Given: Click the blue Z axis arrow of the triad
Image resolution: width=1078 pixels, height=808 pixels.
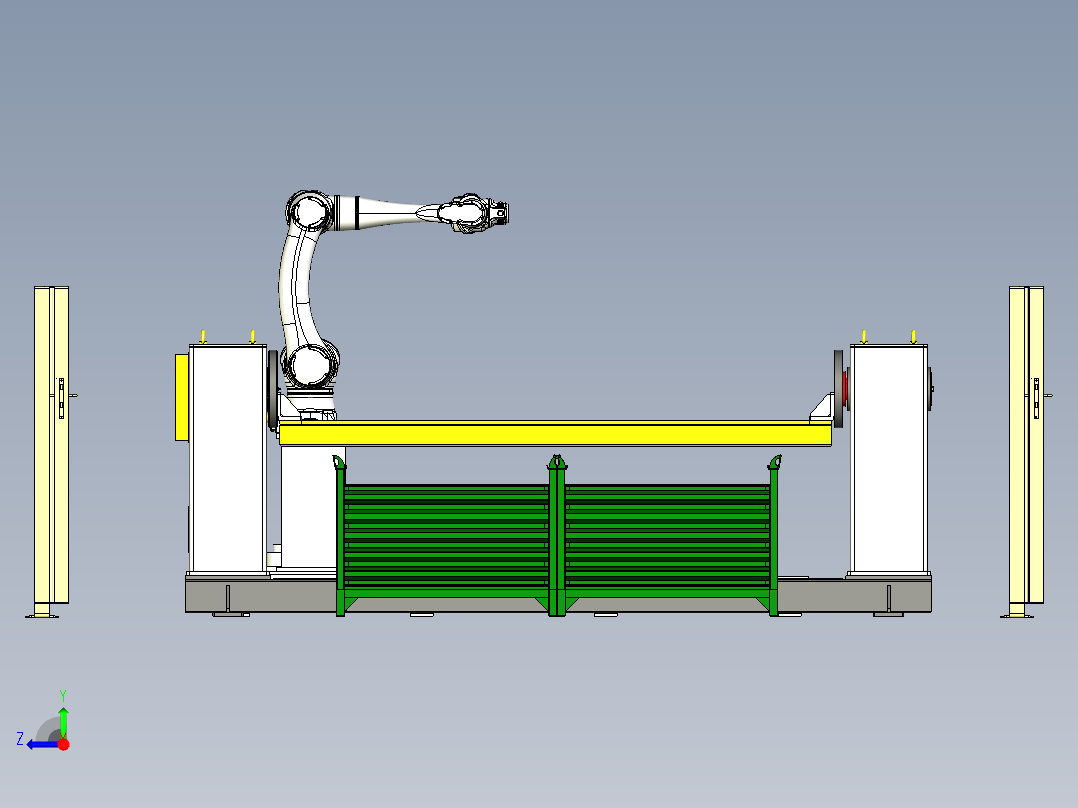Looking at the screenshot, I should click(x=42, y=744).
